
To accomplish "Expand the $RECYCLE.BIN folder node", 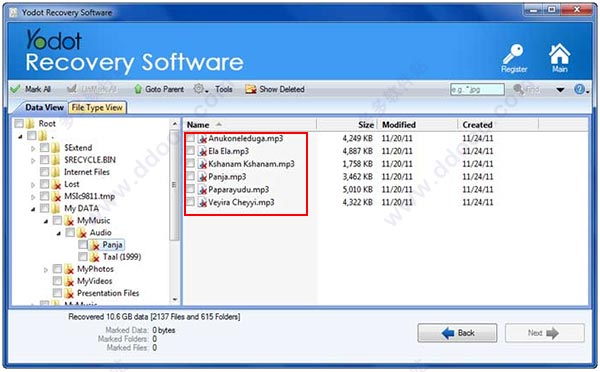I will pos(33,161).
